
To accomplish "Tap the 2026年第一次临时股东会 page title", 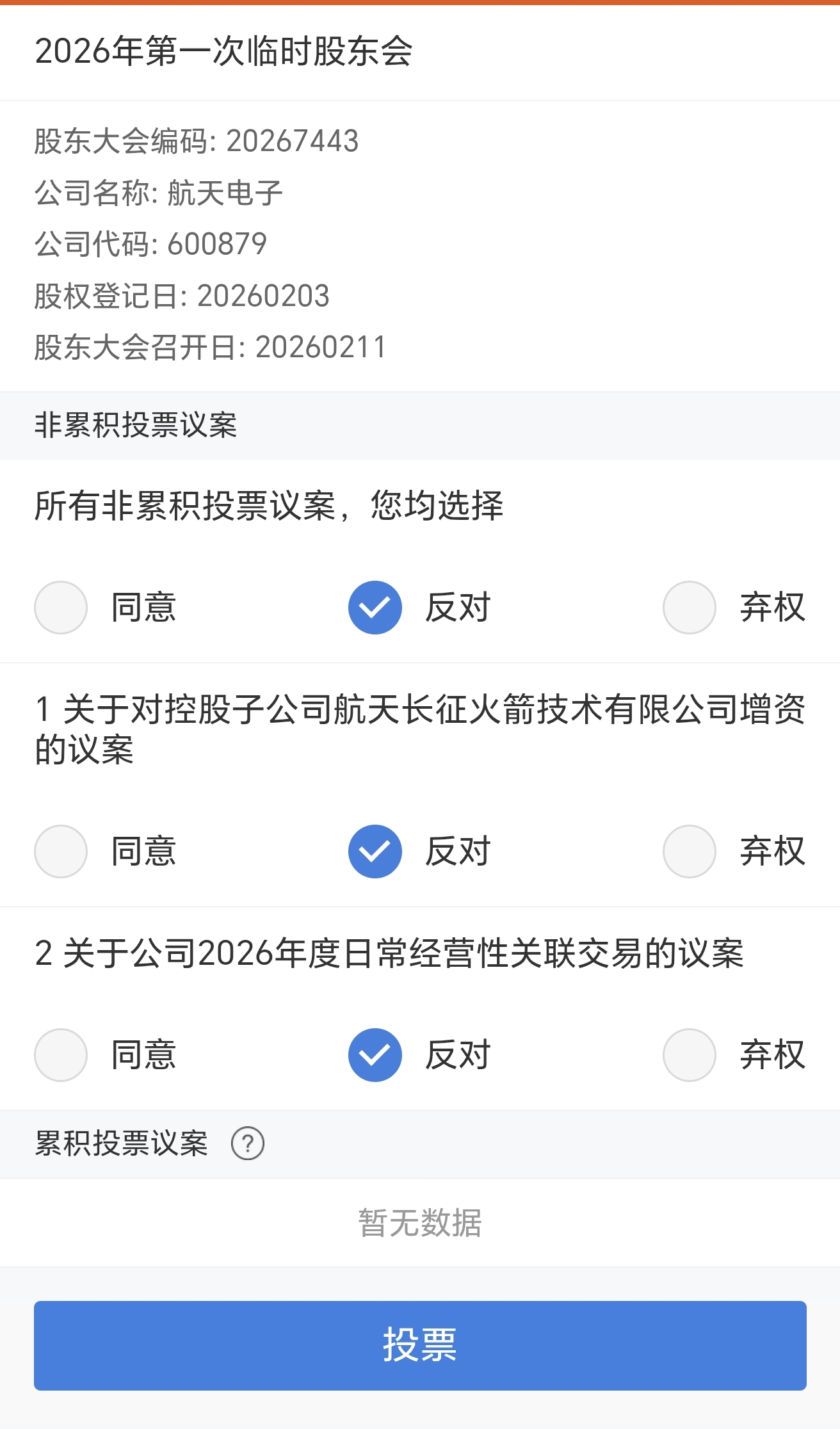I will tap(223, 51).
